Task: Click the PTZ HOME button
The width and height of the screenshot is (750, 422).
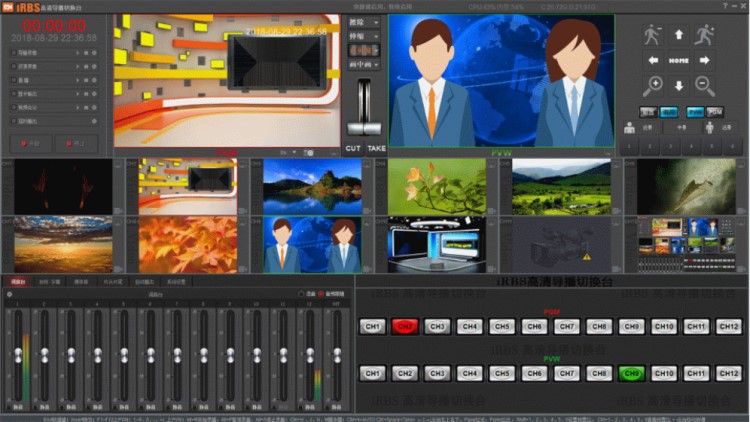Action: [679, 61]
